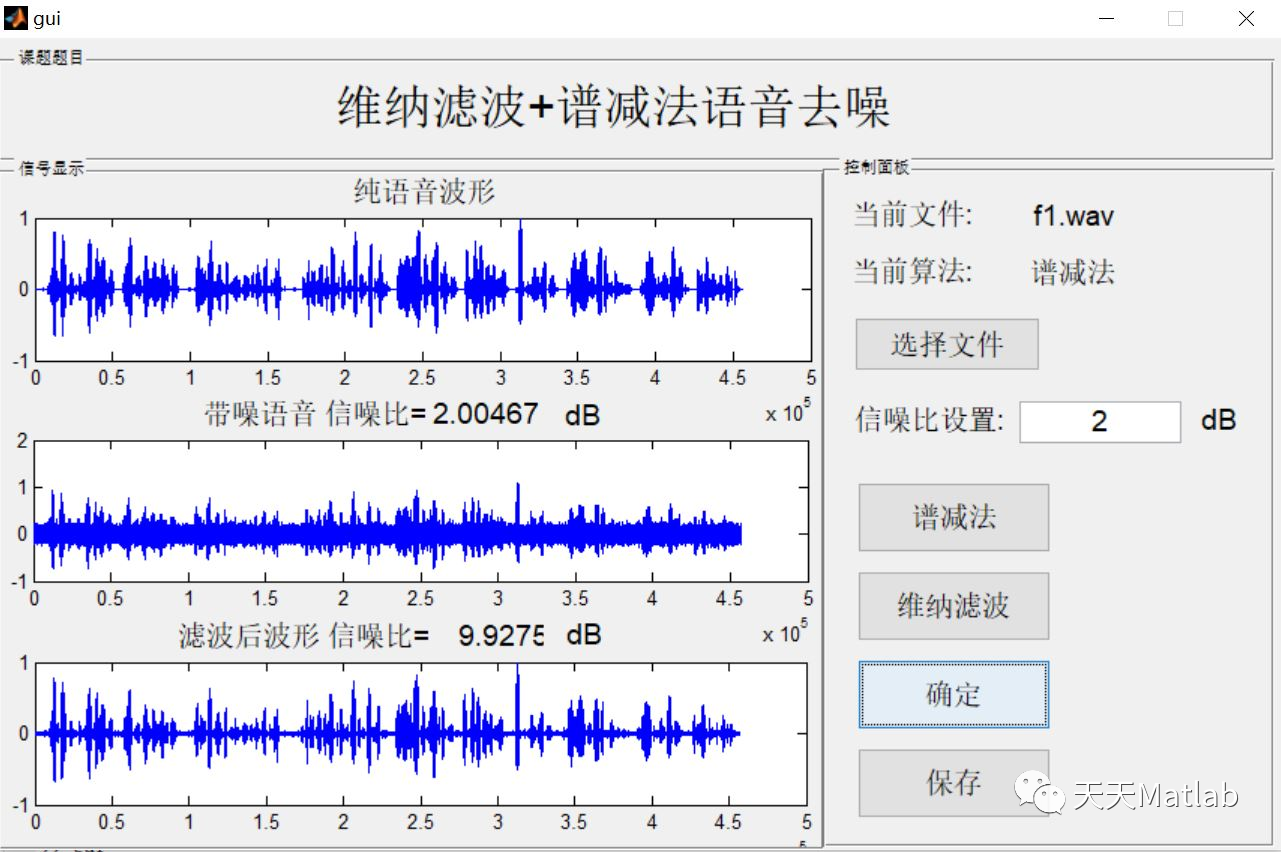Viewport: 1281px width, 852px height.
Task: Apply the 维纳滤波 denoising algorithm
Action: coord(952,606)
